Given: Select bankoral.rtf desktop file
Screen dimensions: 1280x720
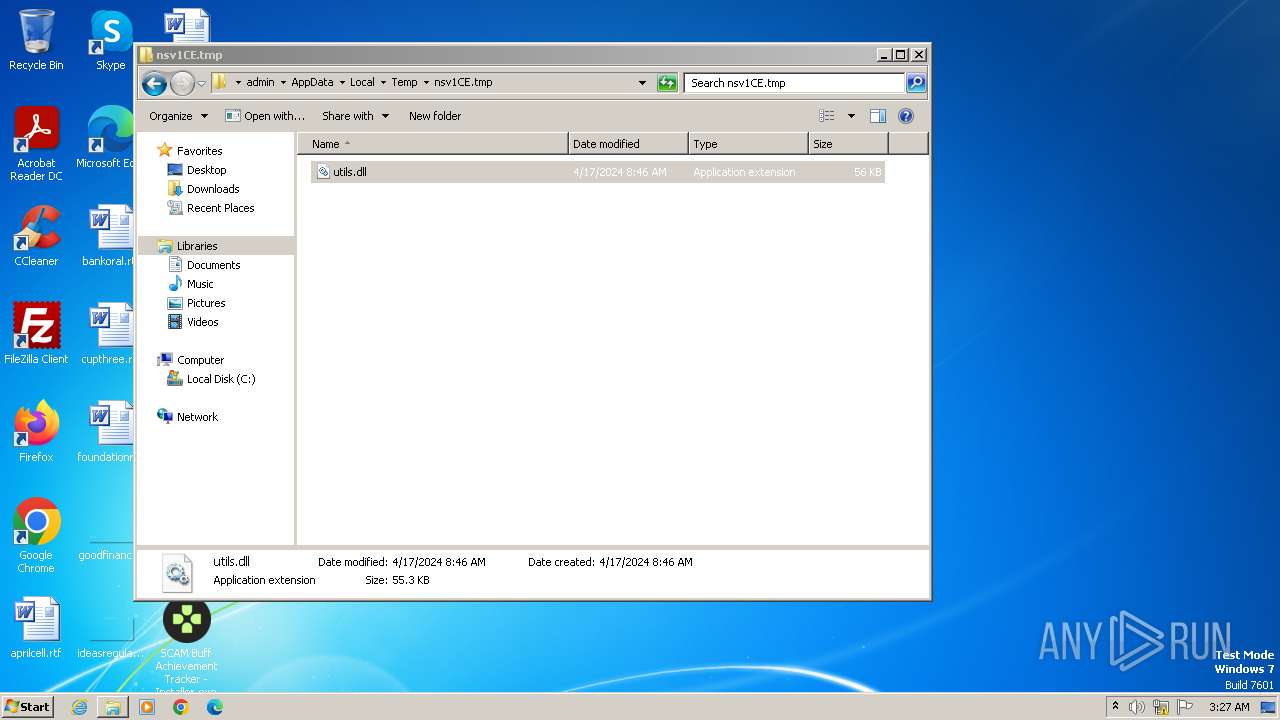Looking at the screenshot, I should pos(108,236).
